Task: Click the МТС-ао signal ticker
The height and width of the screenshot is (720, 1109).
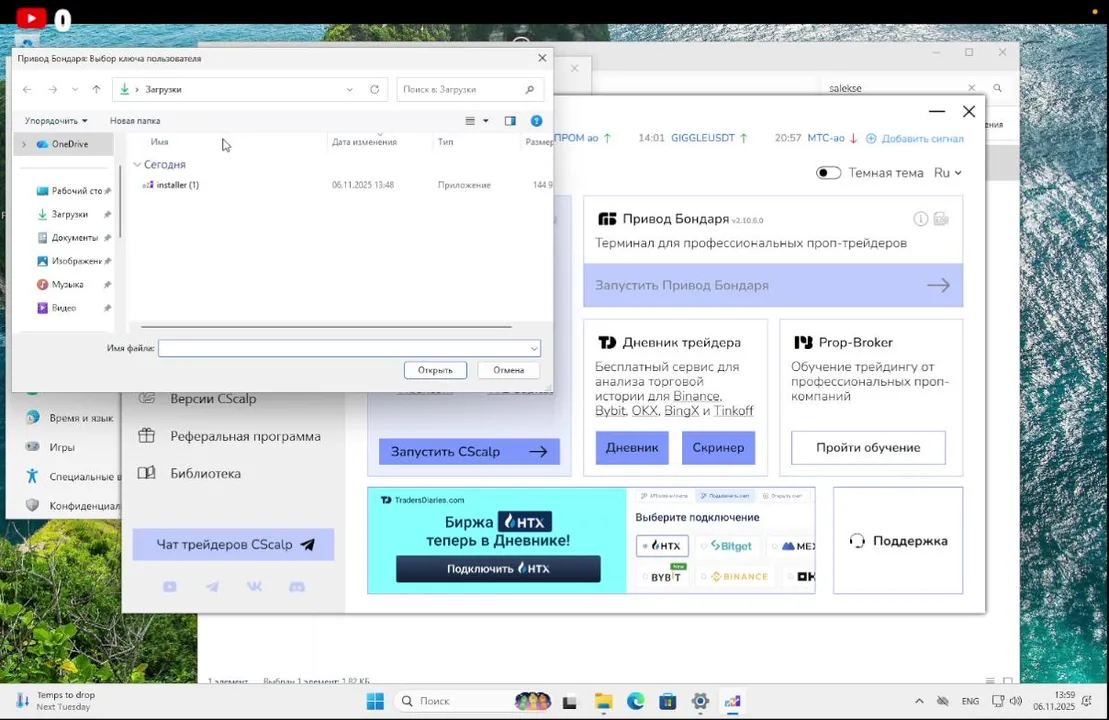Action: [825, 138]
